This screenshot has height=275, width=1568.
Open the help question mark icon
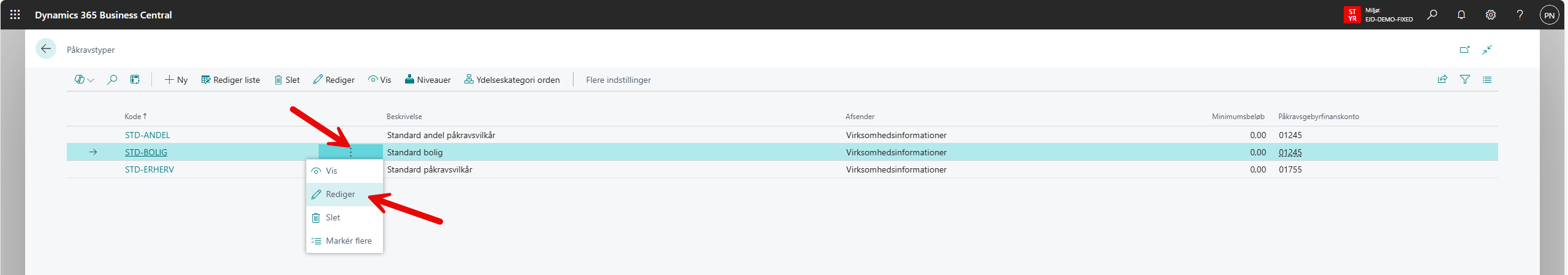[1520, 15]
